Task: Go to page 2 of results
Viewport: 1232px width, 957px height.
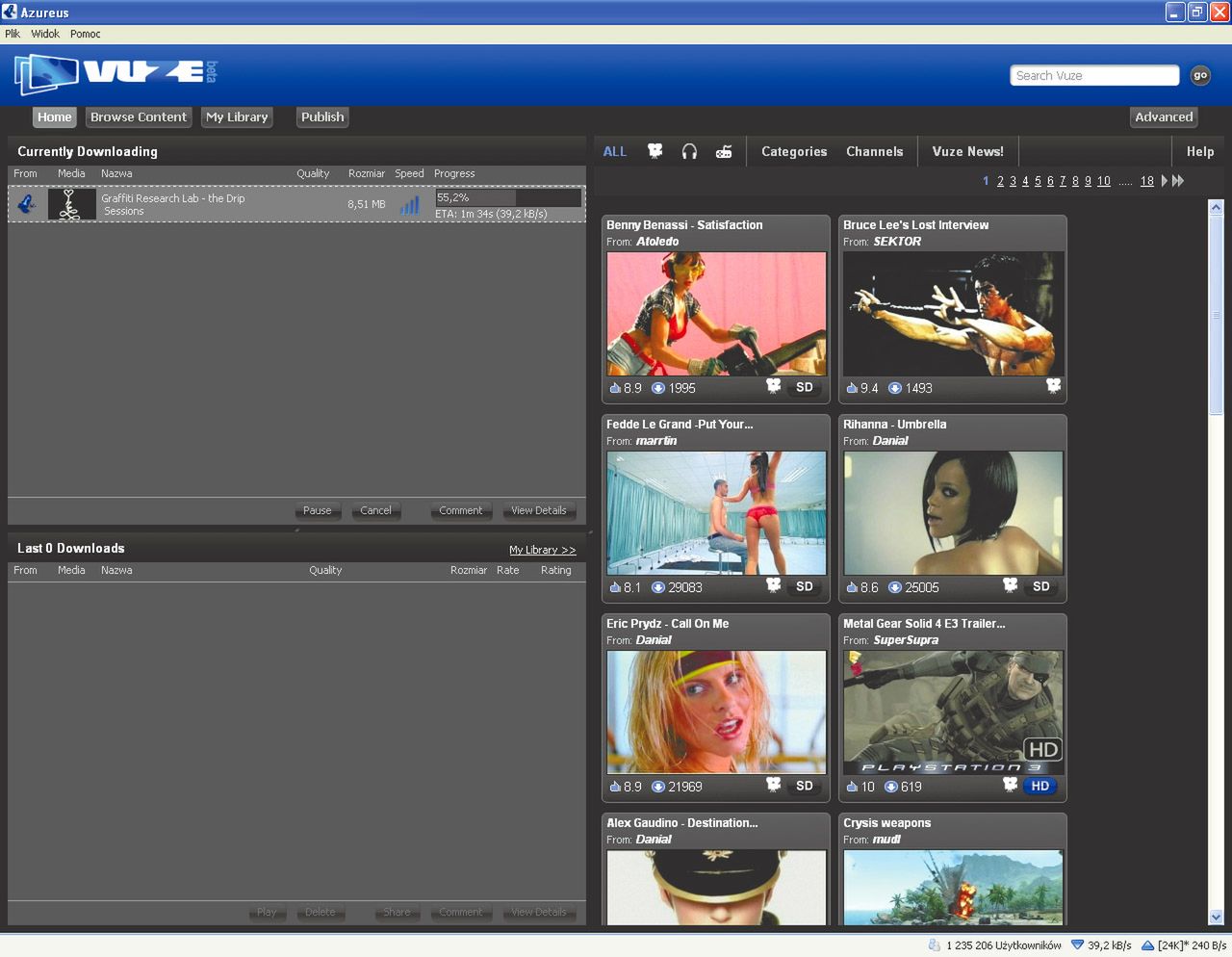Action: click(1000, 181)
